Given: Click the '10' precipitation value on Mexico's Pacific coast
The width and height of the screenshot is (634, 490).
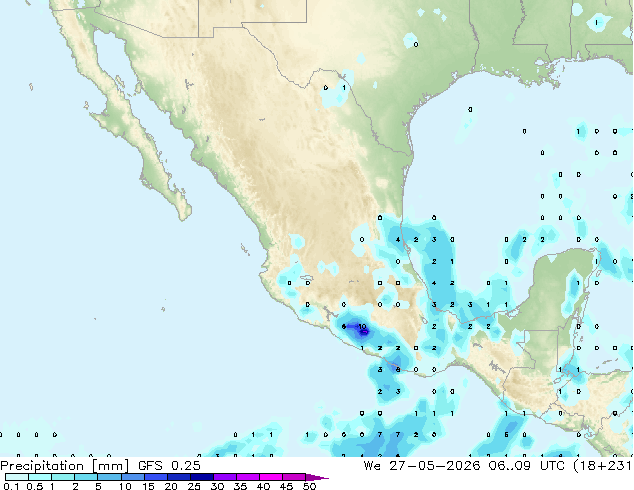Looking at the screenshot, I should [x=362, y=326].
